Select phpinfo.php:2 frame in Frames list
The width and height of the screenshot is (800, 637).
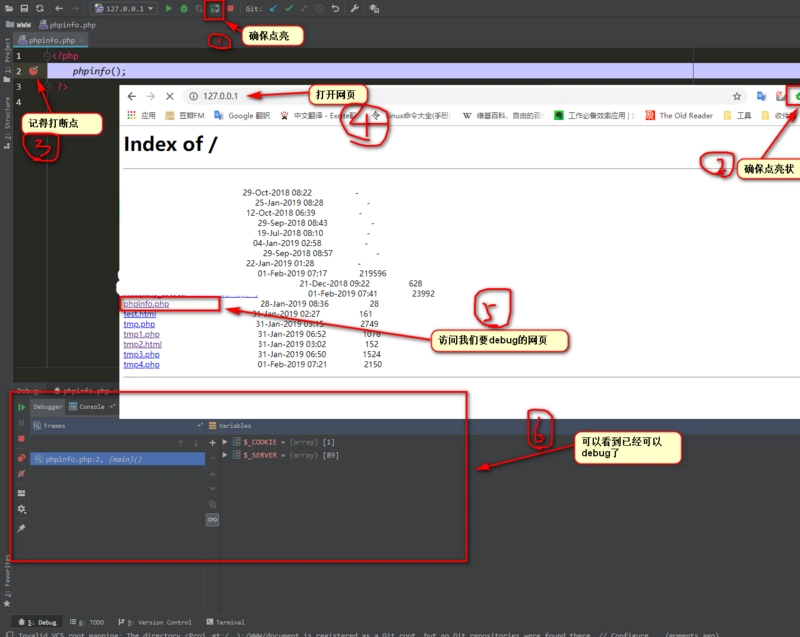(x=88, y=460)
